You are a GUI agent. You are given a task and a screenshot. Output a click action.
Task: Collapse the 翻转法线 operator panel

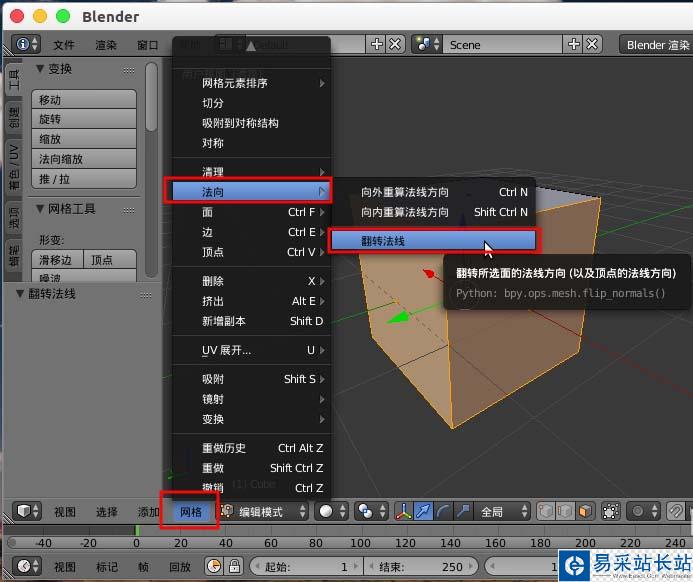click(20, 293)
